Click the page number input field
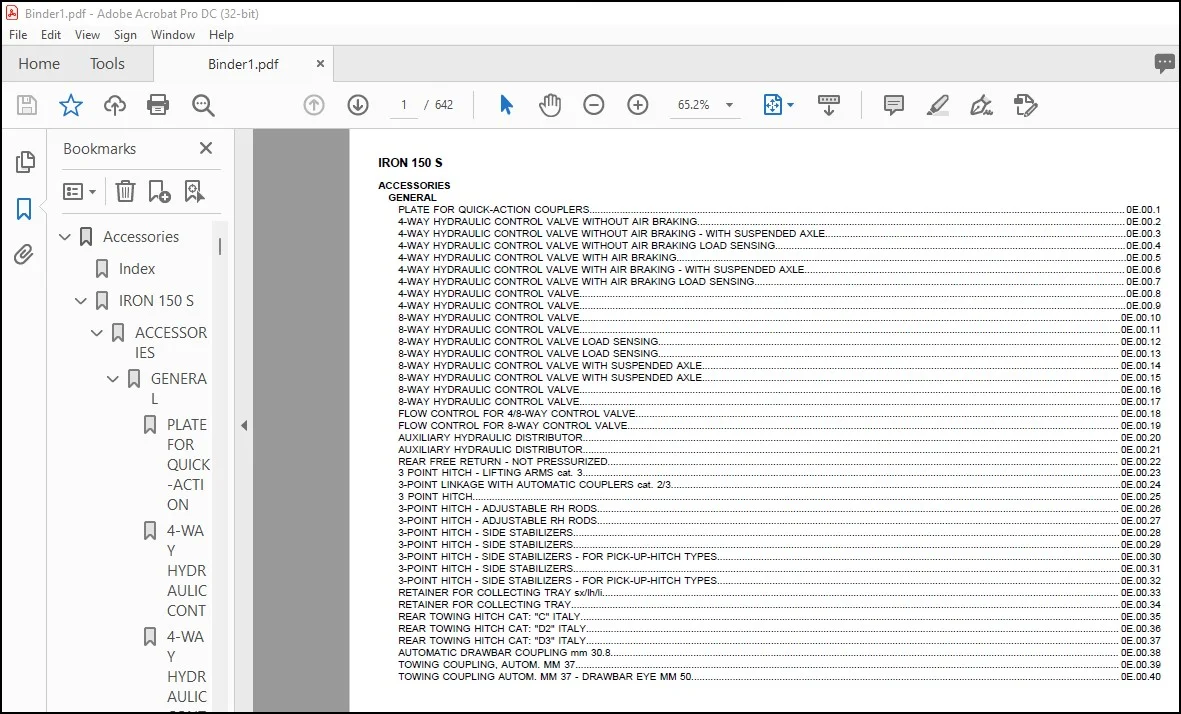 point(404,105)
